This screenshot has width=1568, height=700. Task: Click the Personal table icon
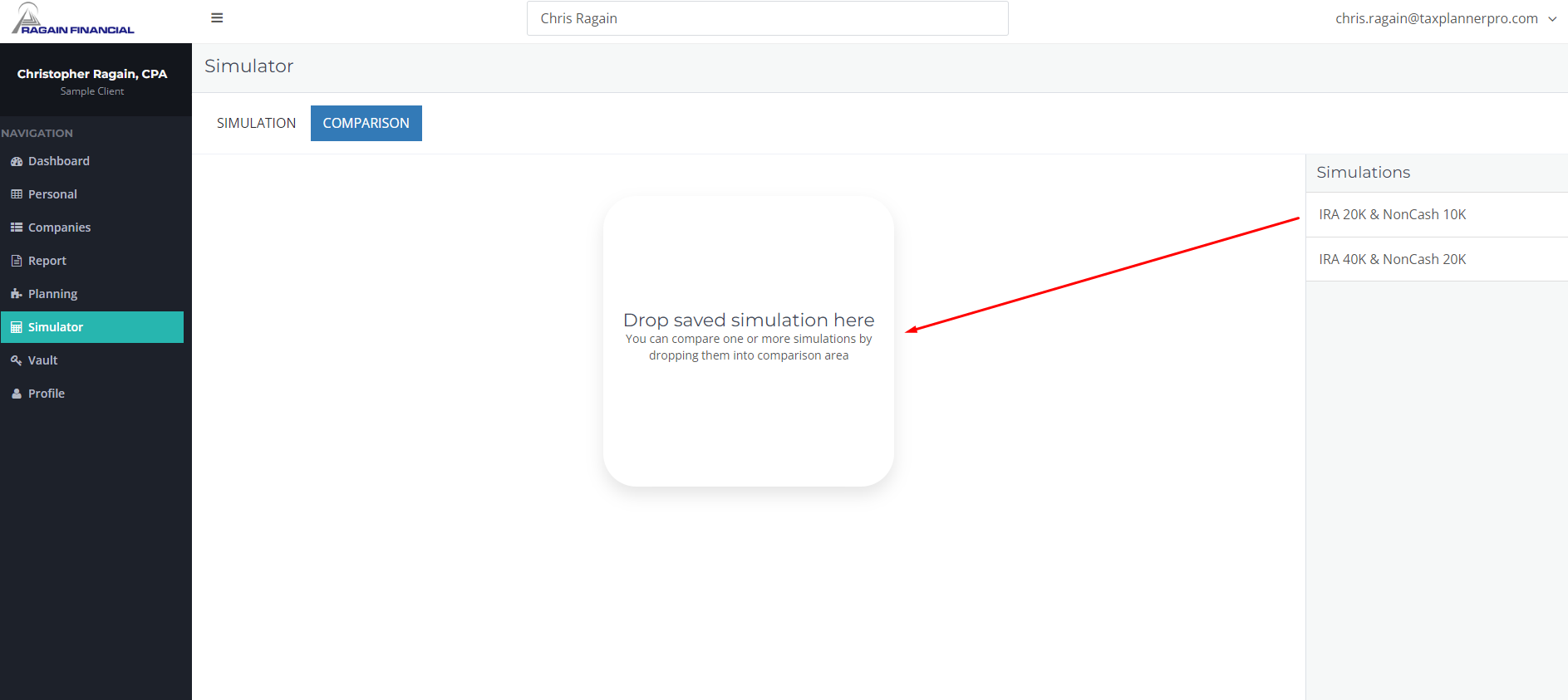click(17, 194)
